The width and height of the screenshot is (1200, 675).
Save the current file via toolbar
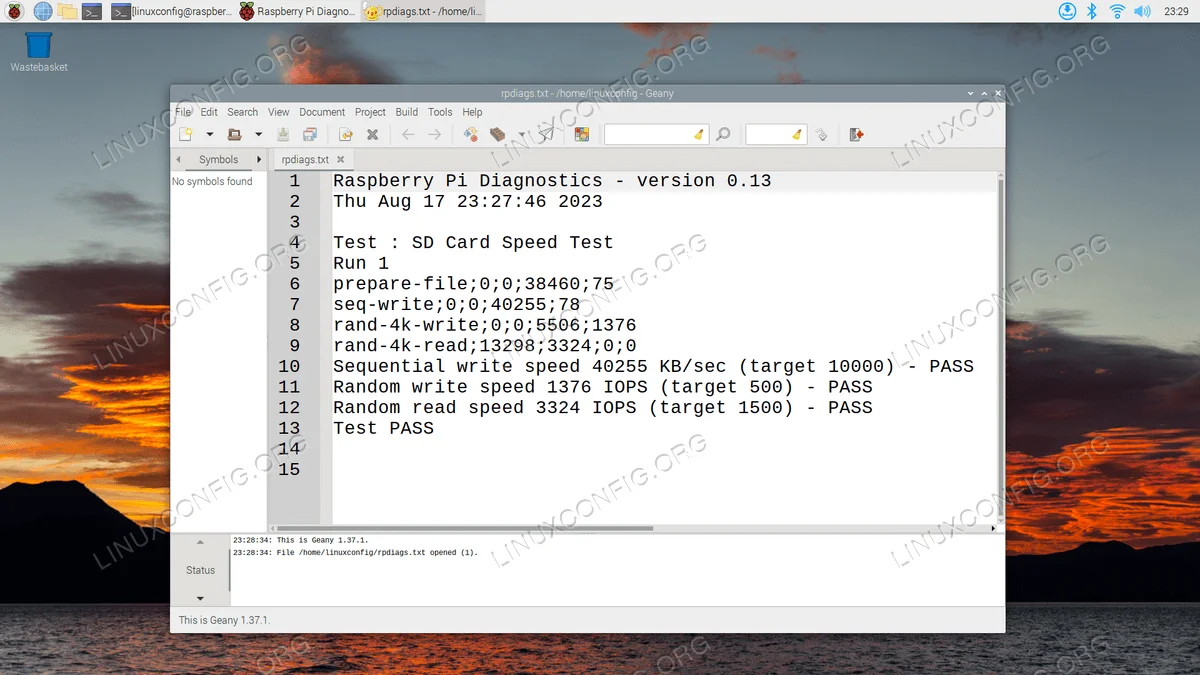[x=283, y=134]
